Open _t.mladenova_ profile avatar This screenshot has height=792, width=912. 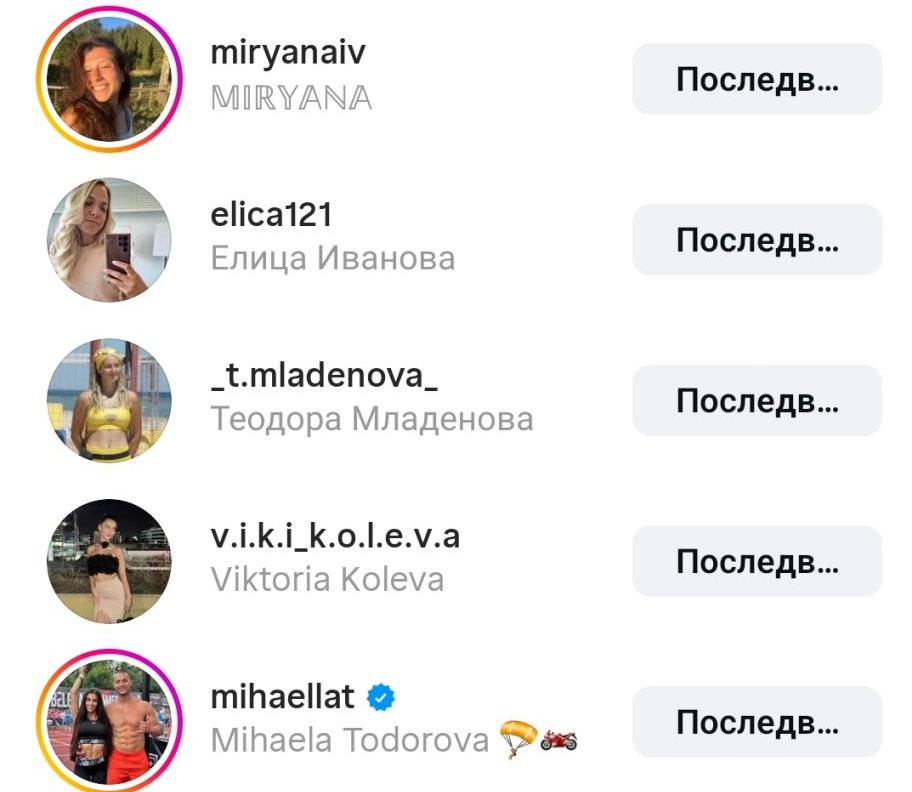point(109,401)
